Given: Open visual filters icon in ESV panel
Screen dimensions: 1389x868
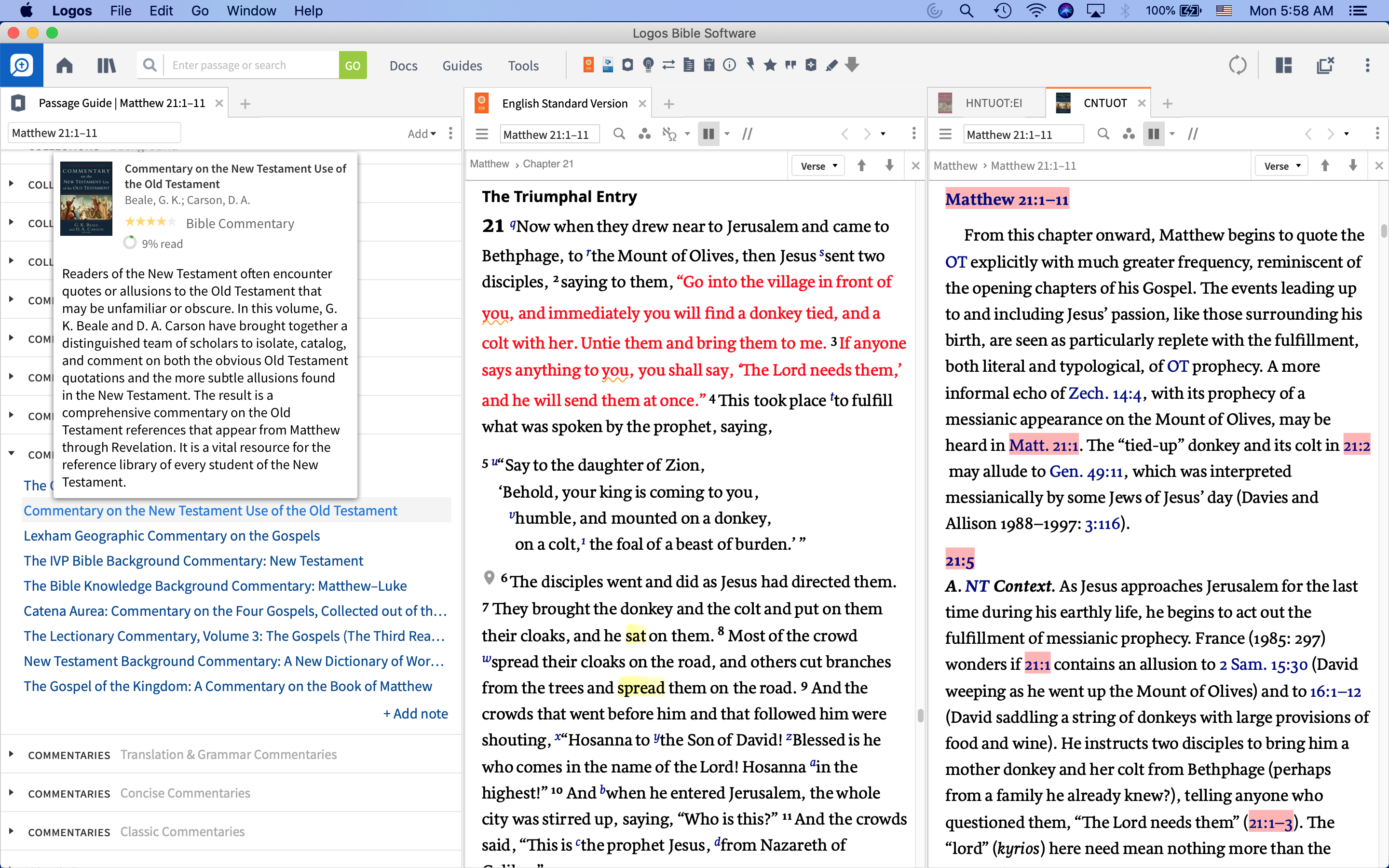Looking at the screenshot, I should point(644,135).
